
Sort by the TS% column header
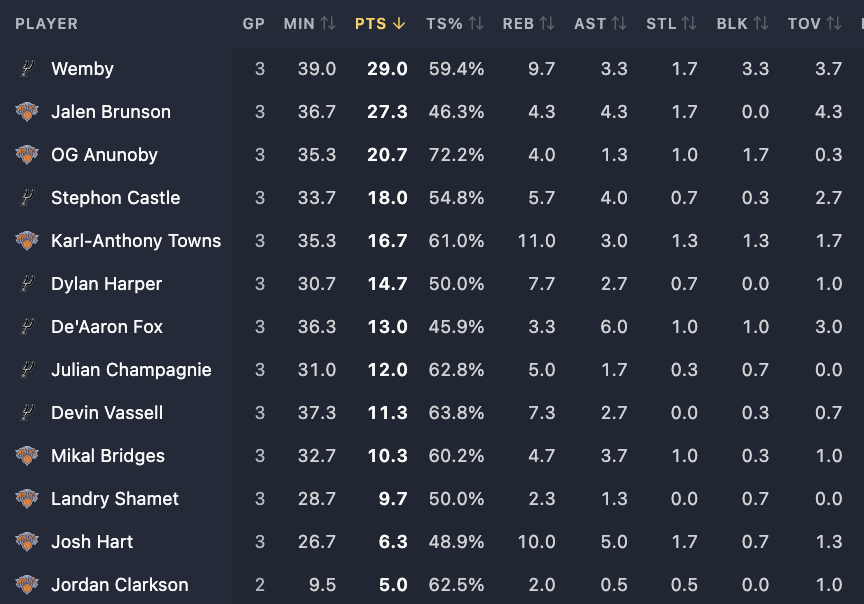[455, 24]
